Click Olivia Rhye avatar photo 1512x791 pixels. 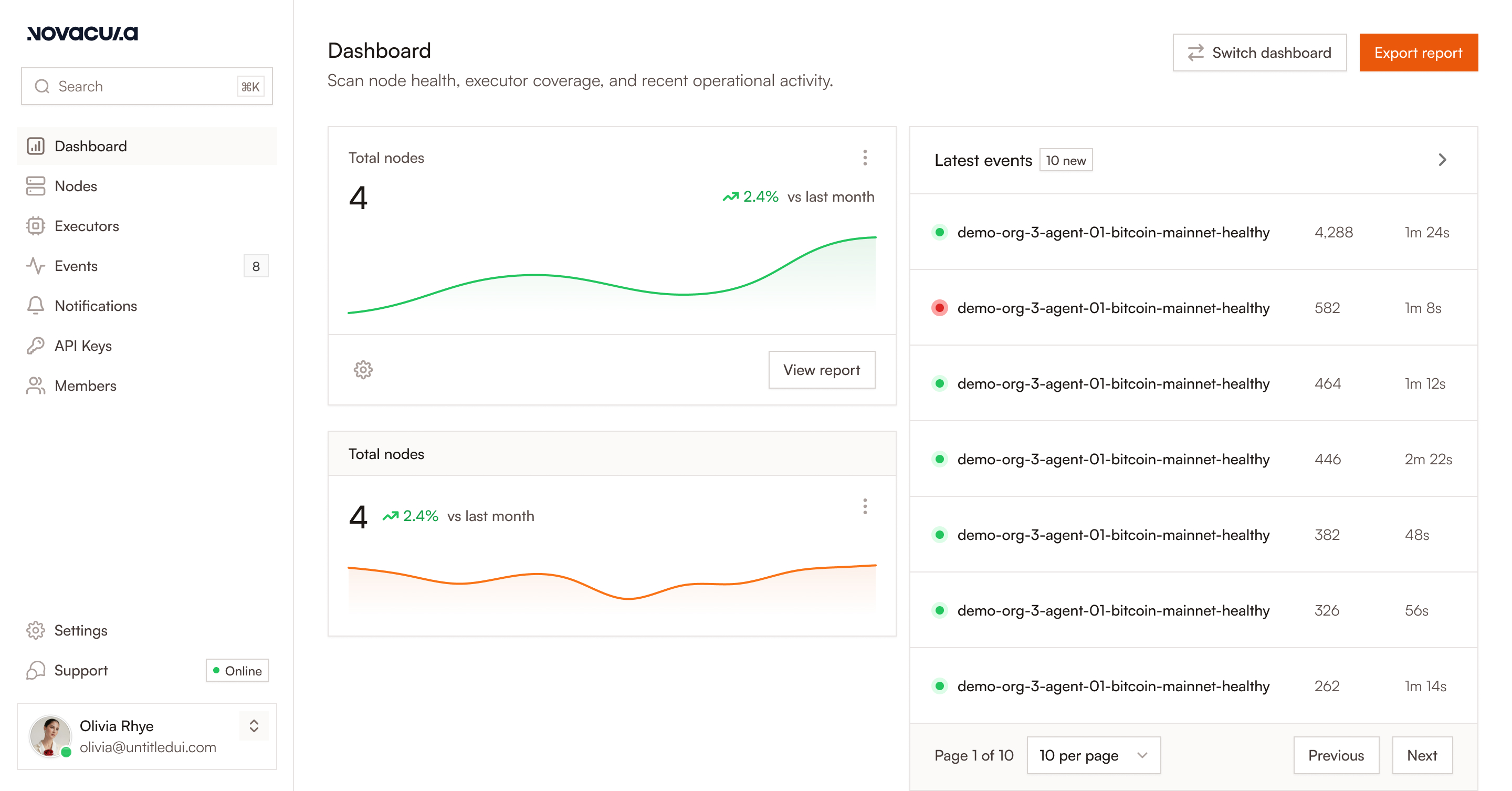click(x=50, y=736)
